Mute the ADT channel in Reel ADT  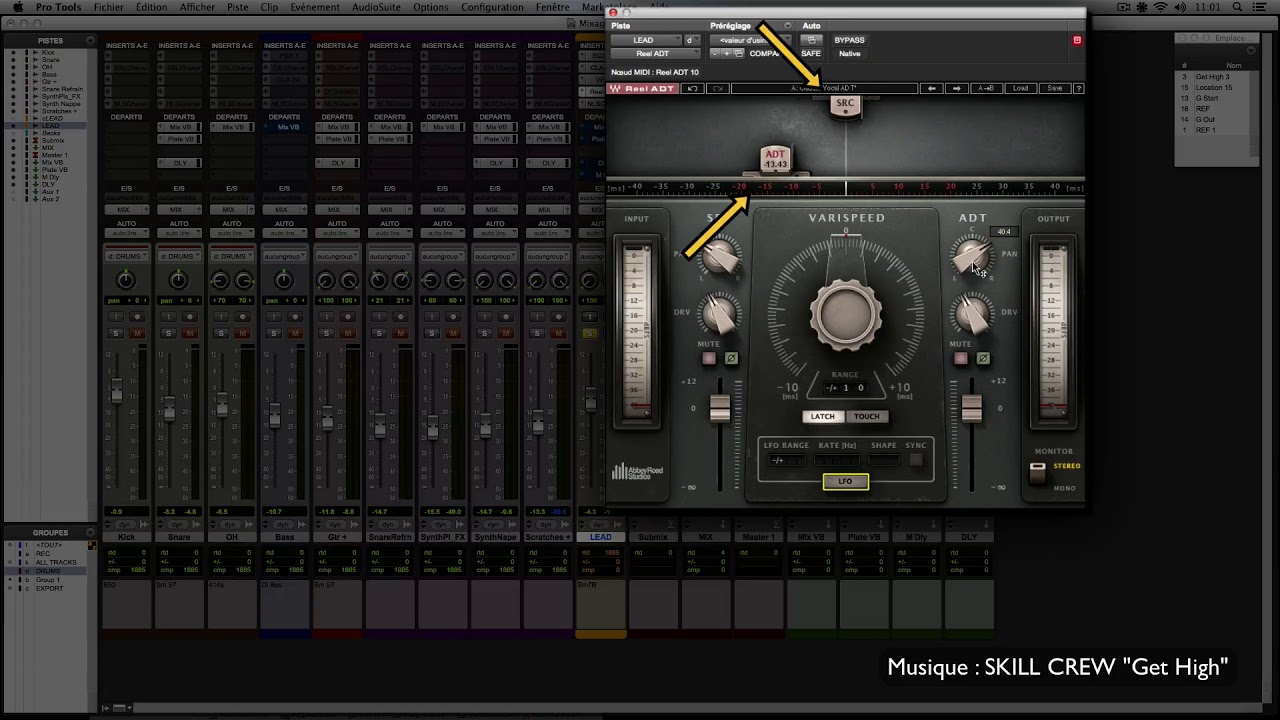961,358
